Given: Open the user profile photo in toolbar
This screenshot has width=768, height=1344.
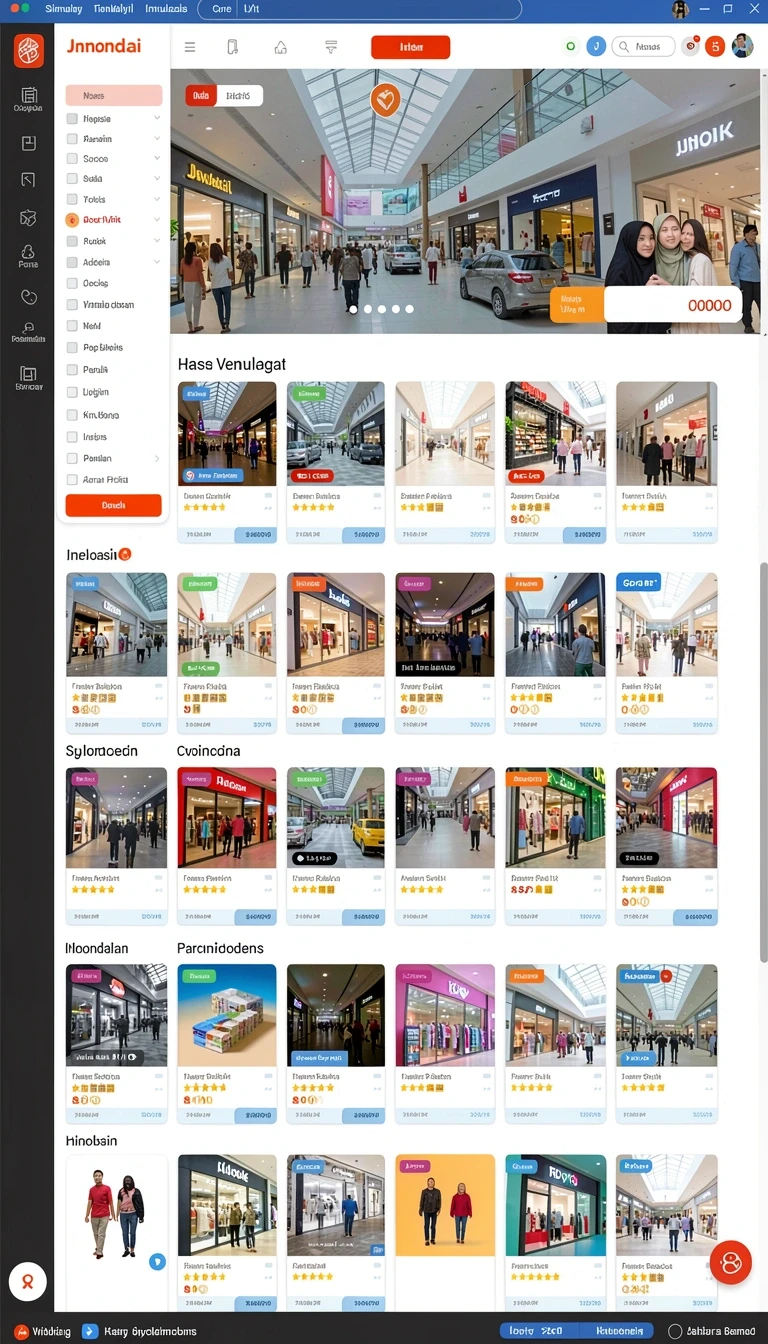Looking at the screenshot, I should click(742, 46).
